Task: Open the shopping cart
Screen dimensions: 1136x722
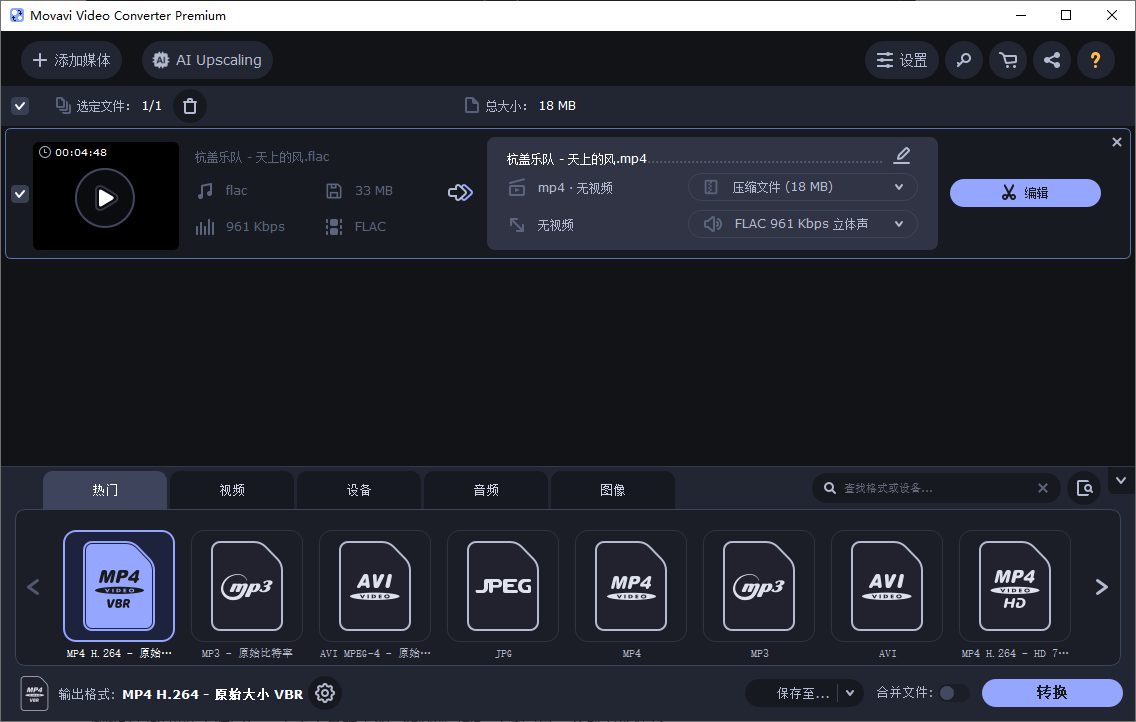Action: tap(1007, 60)
